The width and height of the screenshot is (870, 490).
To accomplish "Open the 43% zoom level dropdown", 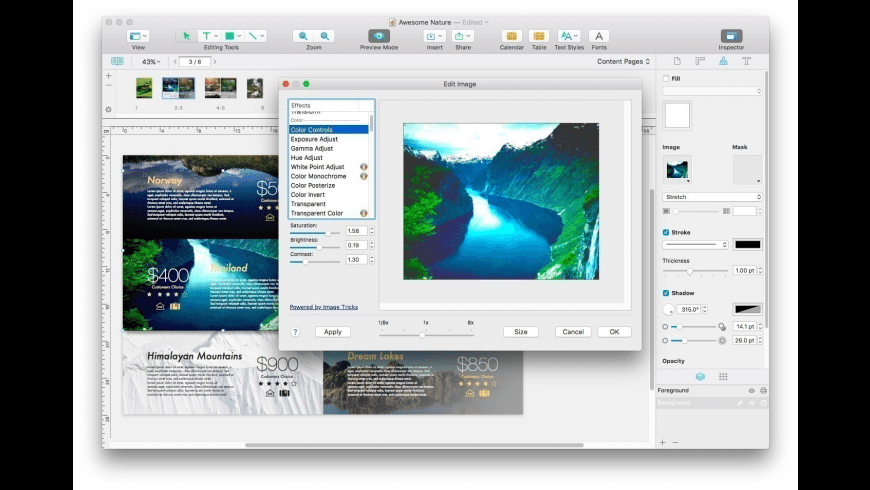I will [x=151, y=62].
